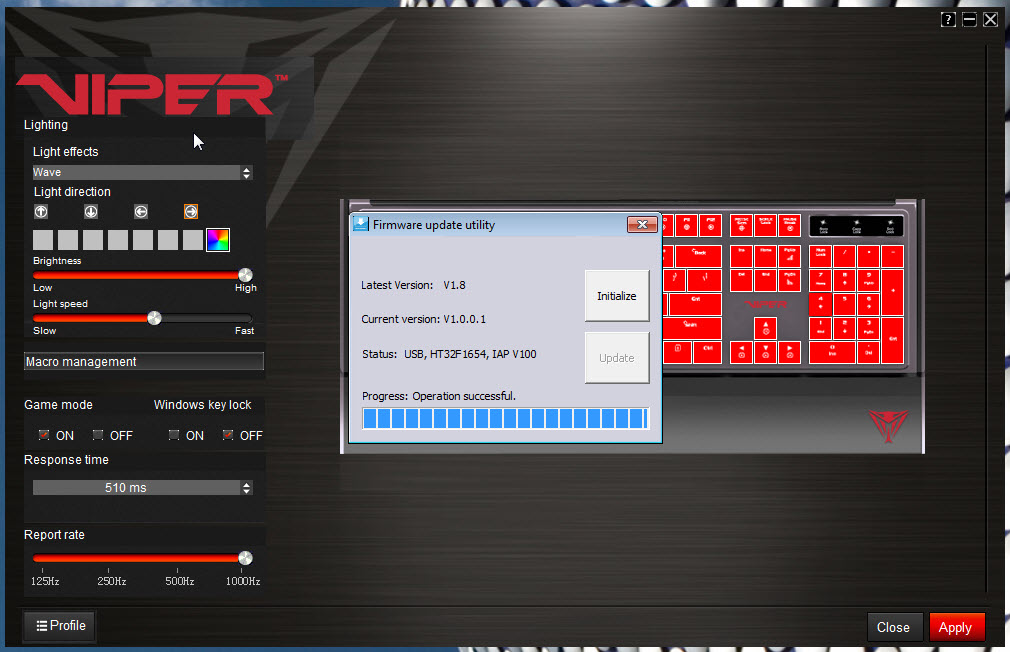Click the numpad slash key on keyboard image
This screenshot has width=1010, height=652.
(844, 256)
